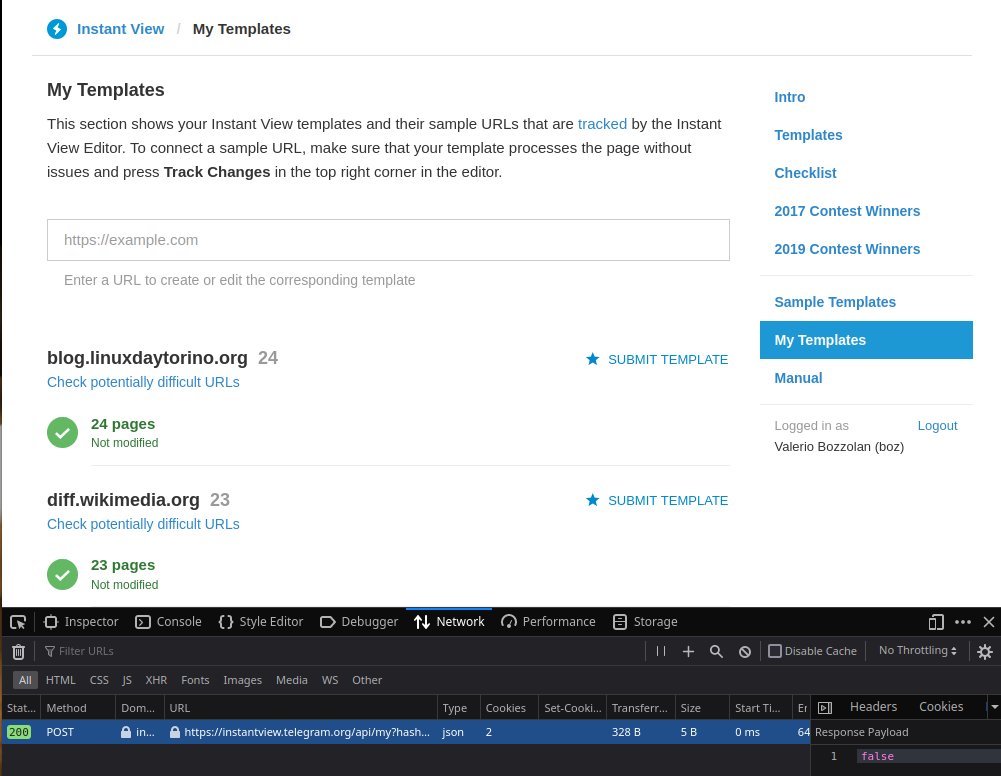
Task: Filter requests by WS
Action: (x=330, y=680)
